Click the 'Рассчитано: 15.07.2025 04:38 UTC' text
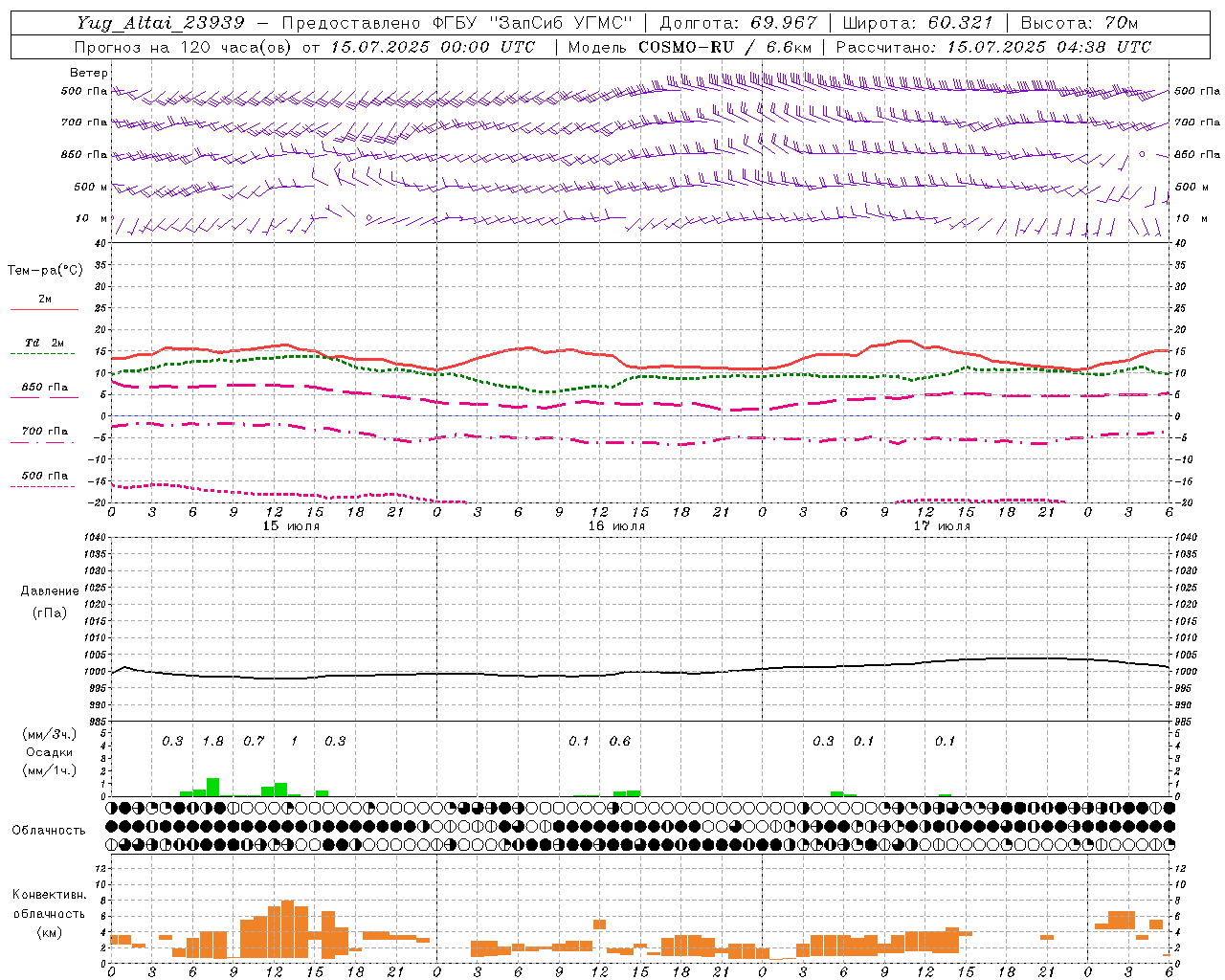This screenshot has width=1225, height=980. pyautogui.click(x=993, y=47)
